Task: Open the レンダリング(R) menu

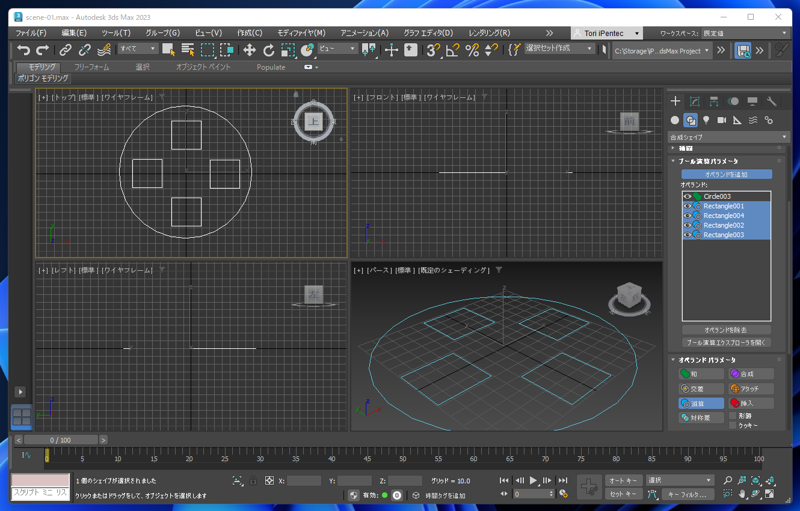Action: 489,33
